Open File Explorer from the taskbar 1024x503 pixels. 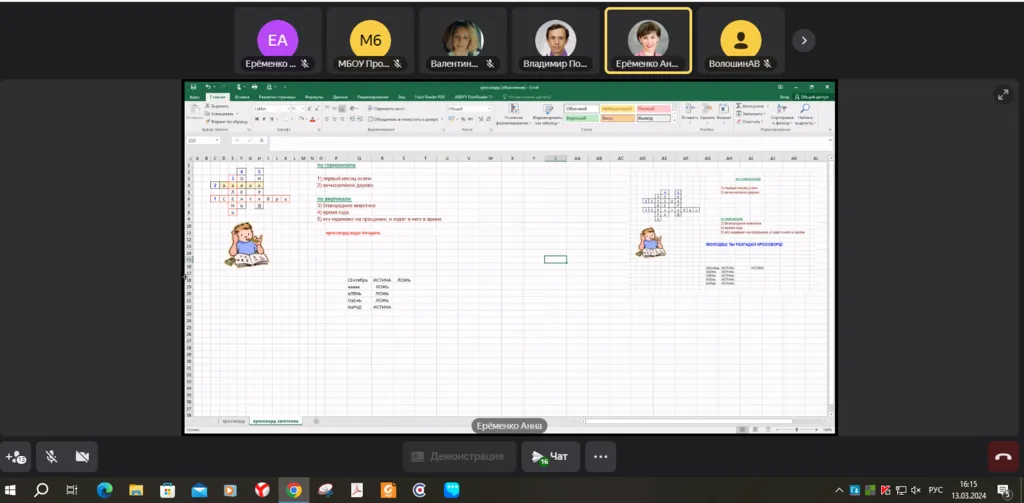click(136, 490)
